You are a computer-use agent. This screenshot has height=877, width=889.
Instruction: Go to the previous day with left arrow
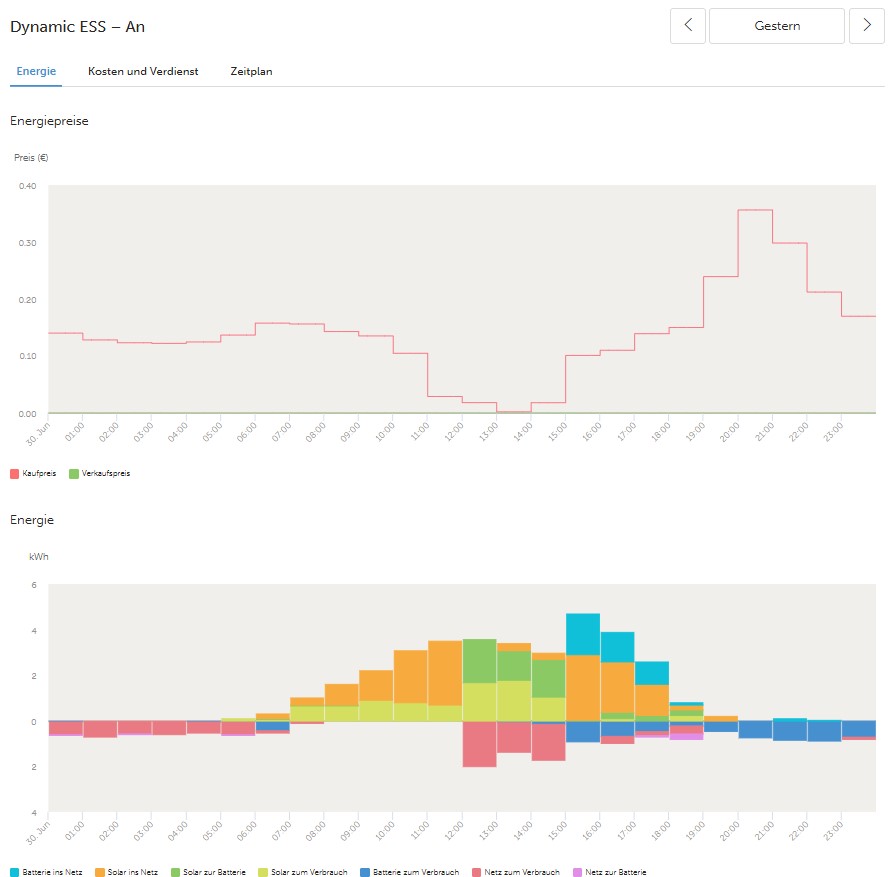coord(688,26)
